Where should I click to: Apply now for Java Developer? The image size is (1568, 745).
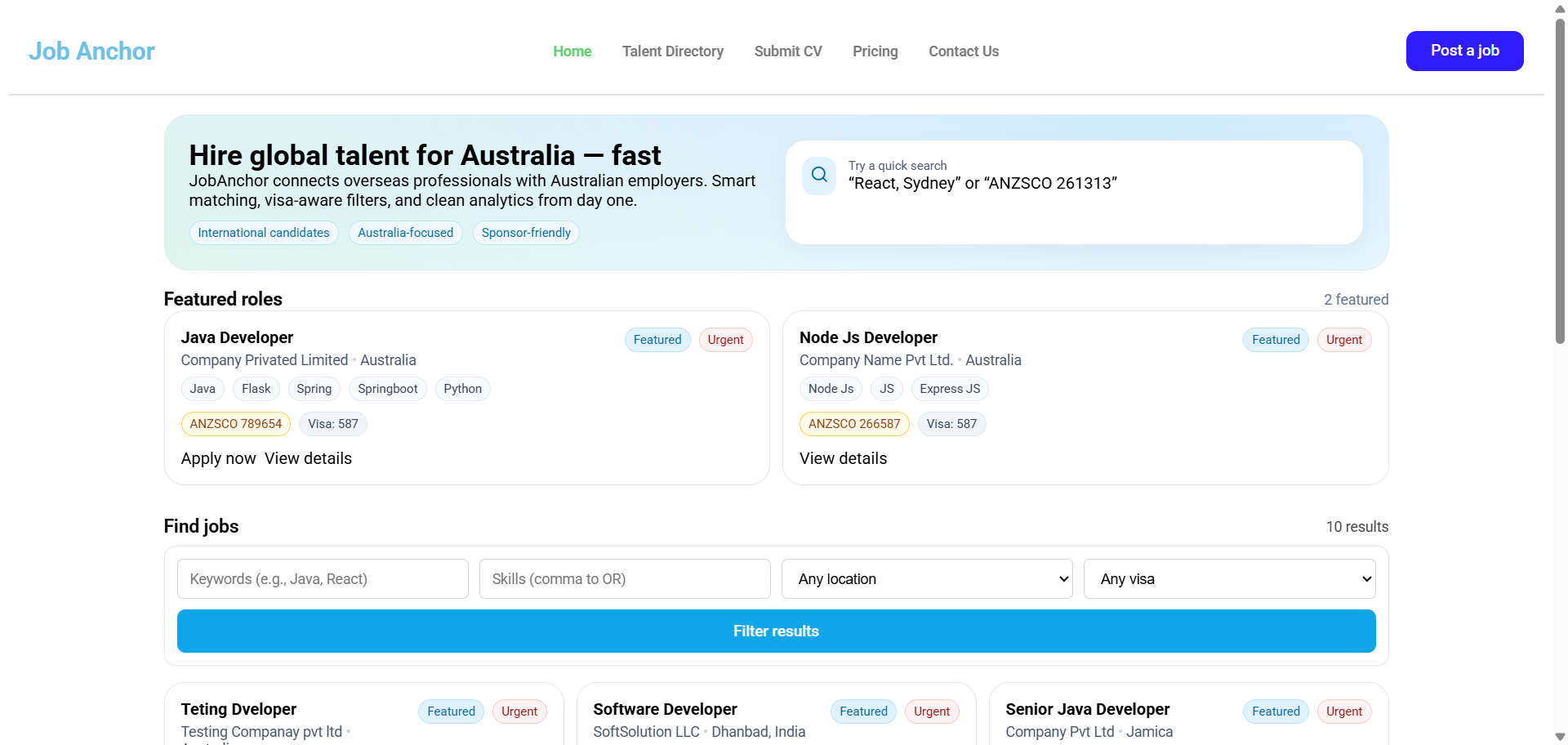point(218,459)
